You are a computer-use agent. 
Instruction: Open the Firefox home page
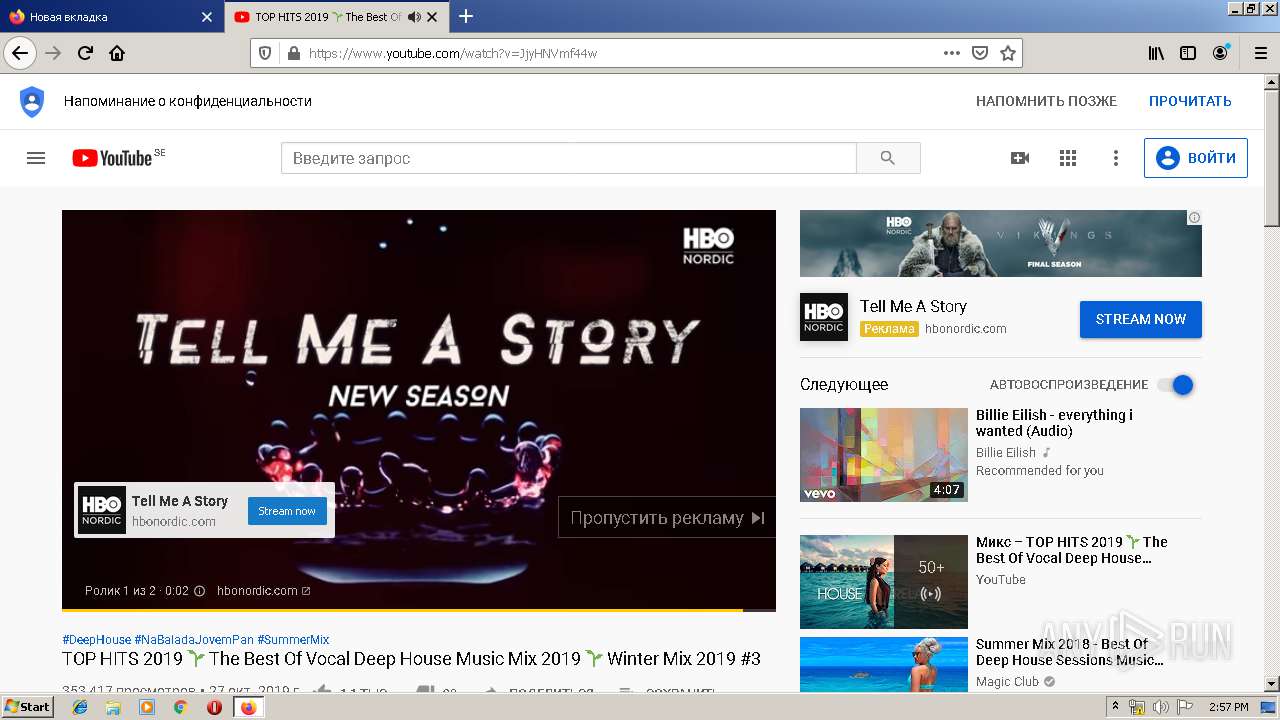(x=117, y=53)
